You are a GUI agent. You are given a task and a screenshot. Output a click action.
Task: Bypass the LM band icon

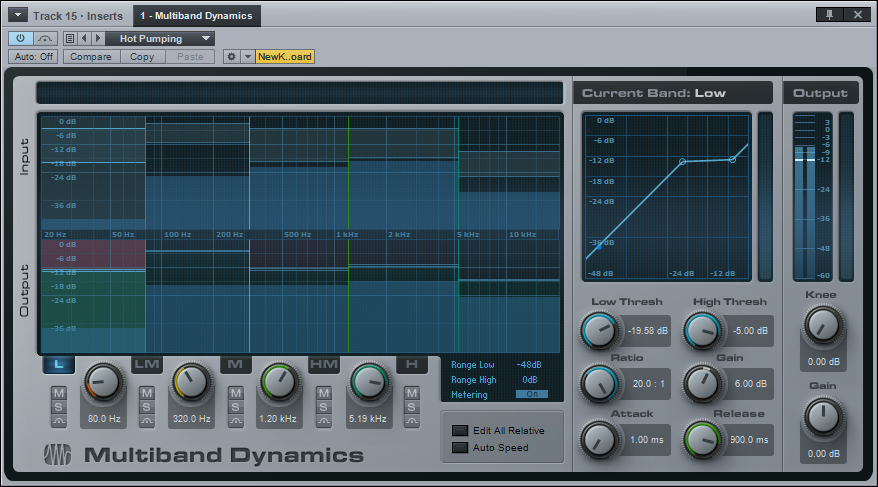147,421
